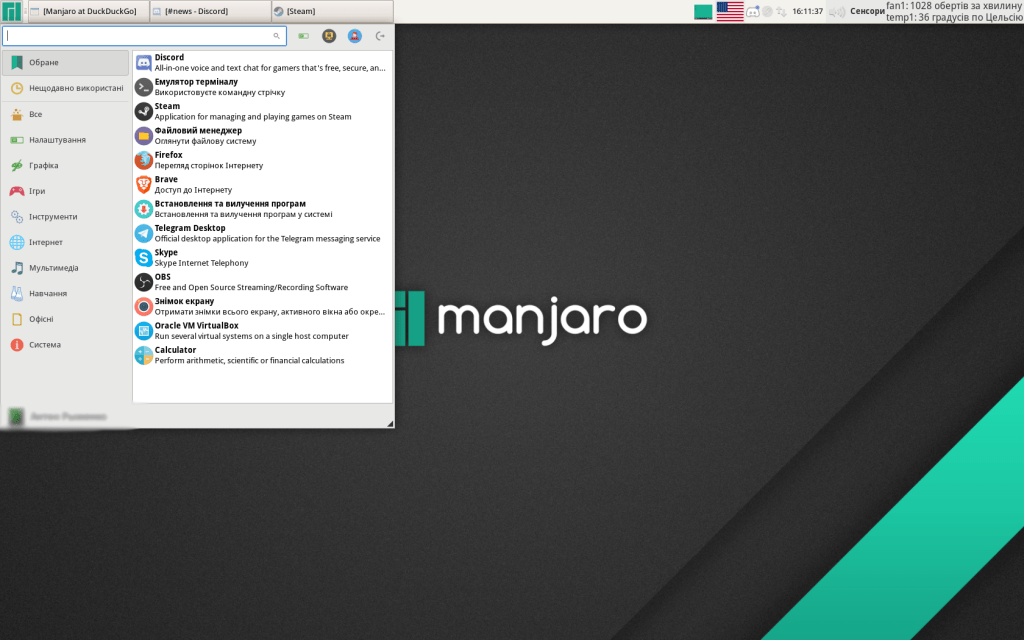This screenshot has width=1024, height=640.
Task: Select the Графіка (Graphics) category
Action: tap(65, 165)
